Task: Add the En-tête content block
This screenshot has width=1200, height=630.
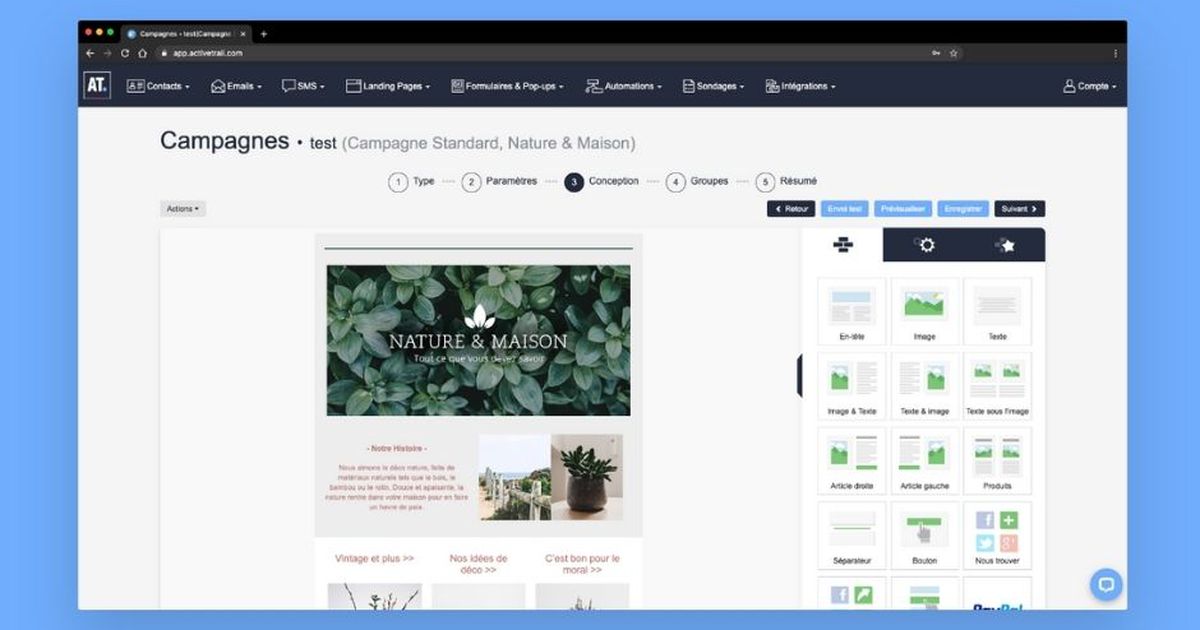Action: tap(851, 310)
